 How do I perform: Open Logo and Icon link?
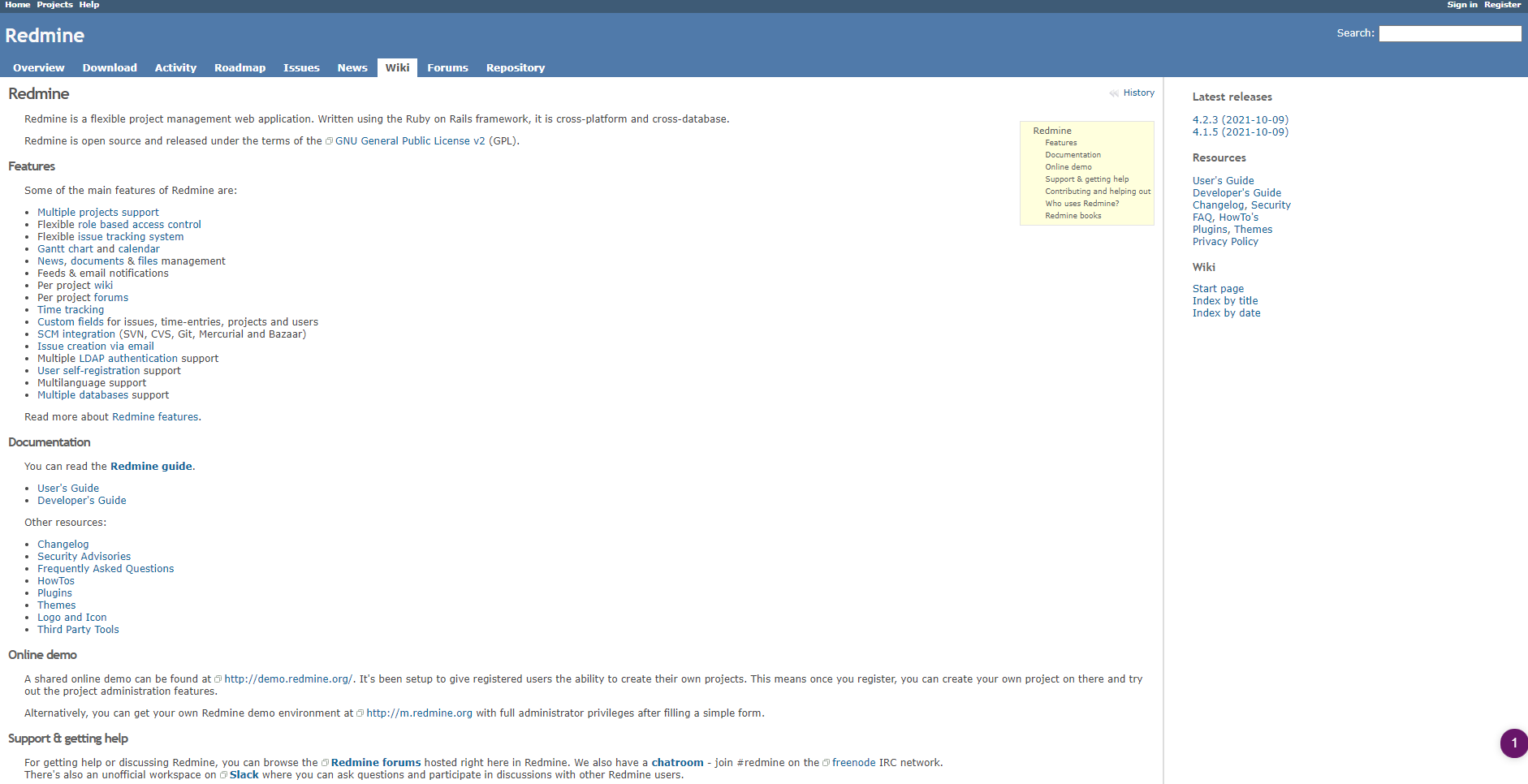tap(72, 618)
